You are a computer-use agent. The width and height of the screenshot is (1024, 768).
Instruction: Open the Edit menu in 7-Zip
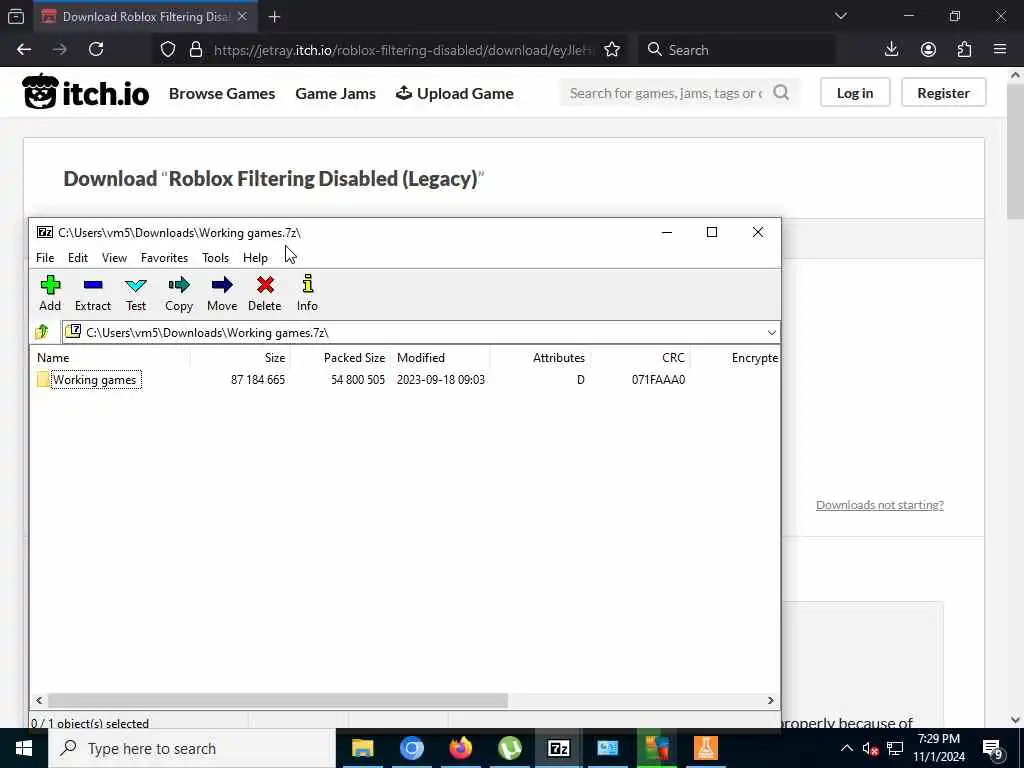pyautogui.click(x=78, y=258)
